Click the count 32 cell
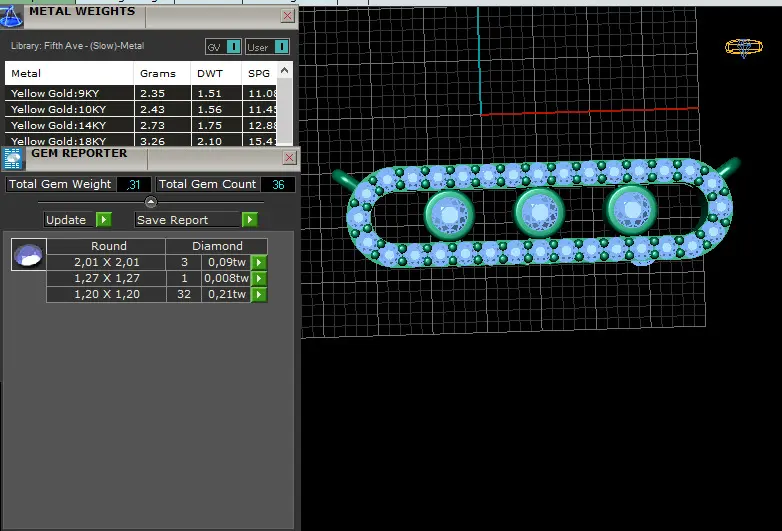This screenshot has width=782, height=531. (184, 294)
